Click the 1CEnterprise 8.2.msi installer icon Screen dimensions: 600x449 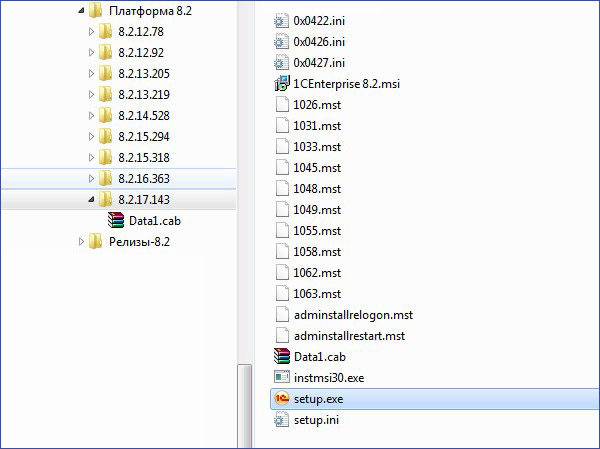(282, 83)
